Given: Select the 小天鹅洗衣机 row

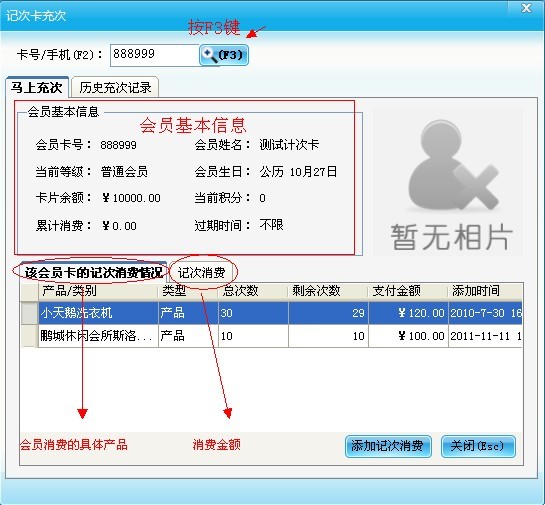Looking at the screenshot, I should point(271,313).
